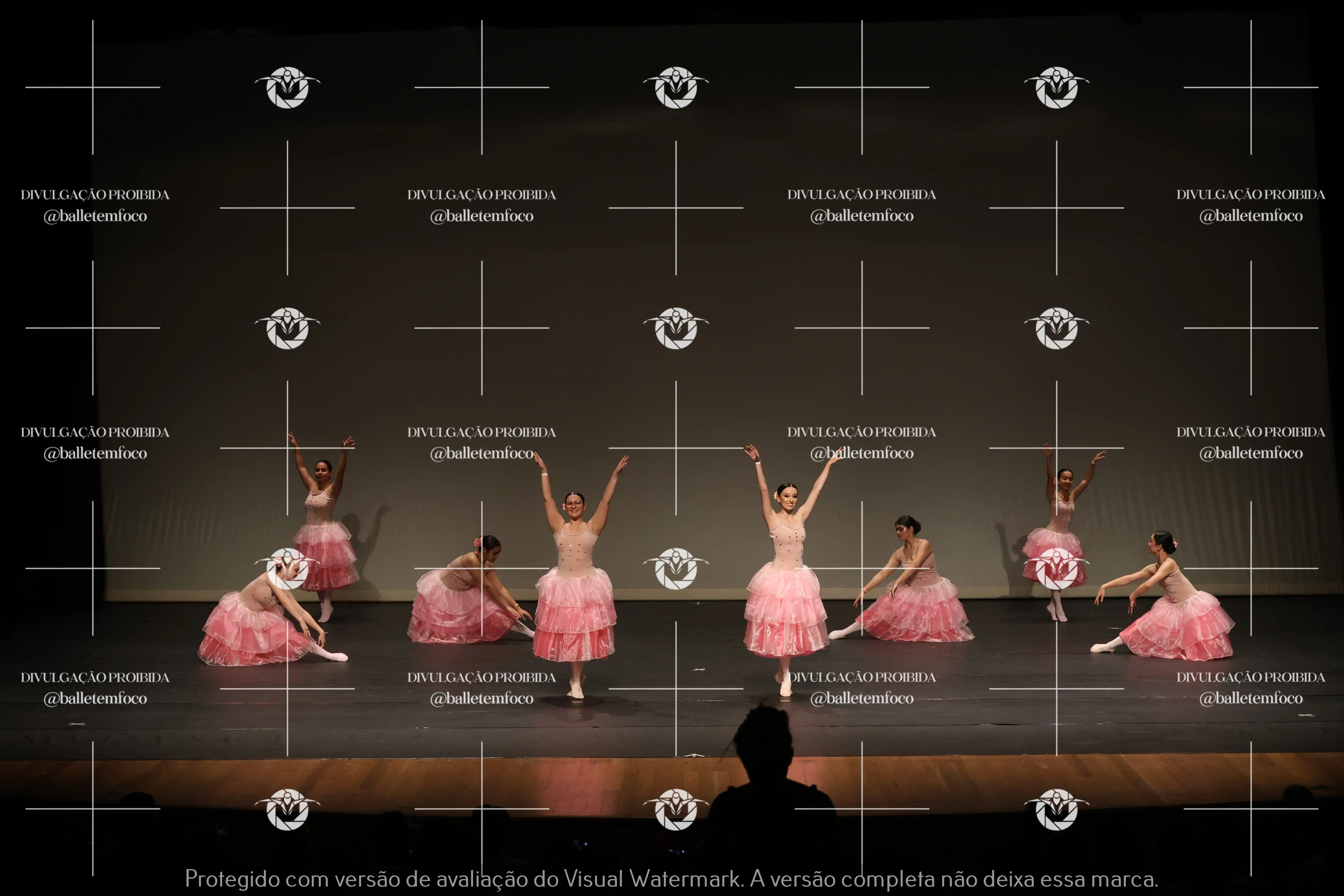The image size is (1344, 896).
Task: Click the top-right camera lotus watermark logo
Action: pos(1057,87)
